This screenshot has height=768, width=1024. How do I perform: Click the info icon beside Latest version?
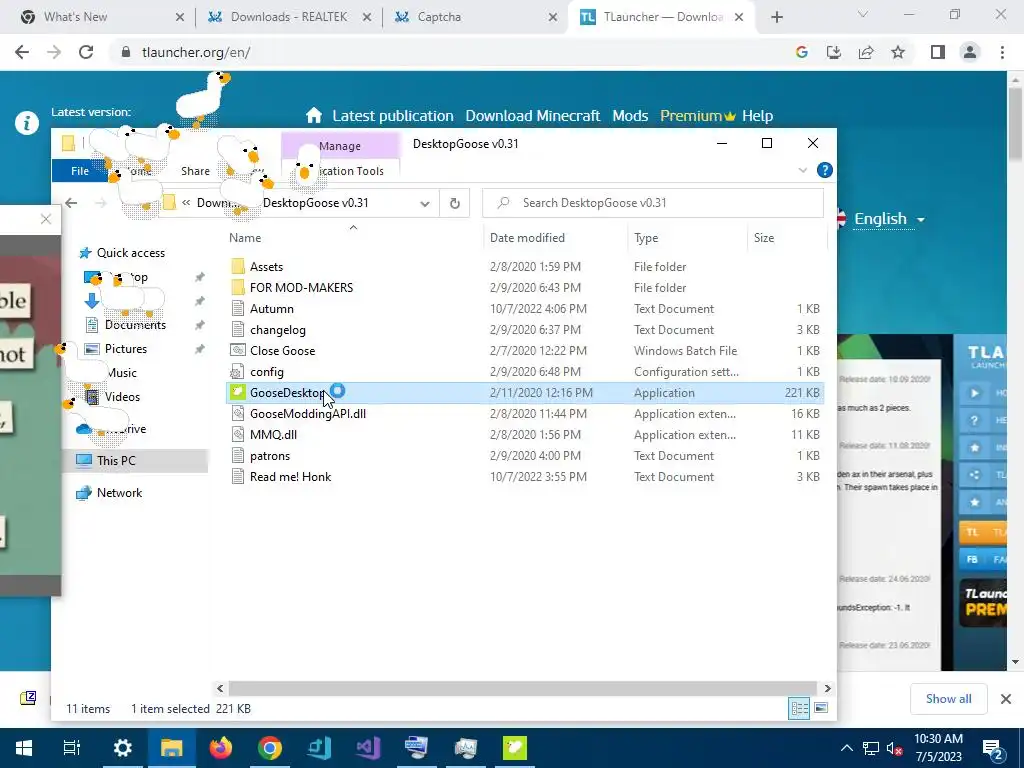[x=27, y=123]
